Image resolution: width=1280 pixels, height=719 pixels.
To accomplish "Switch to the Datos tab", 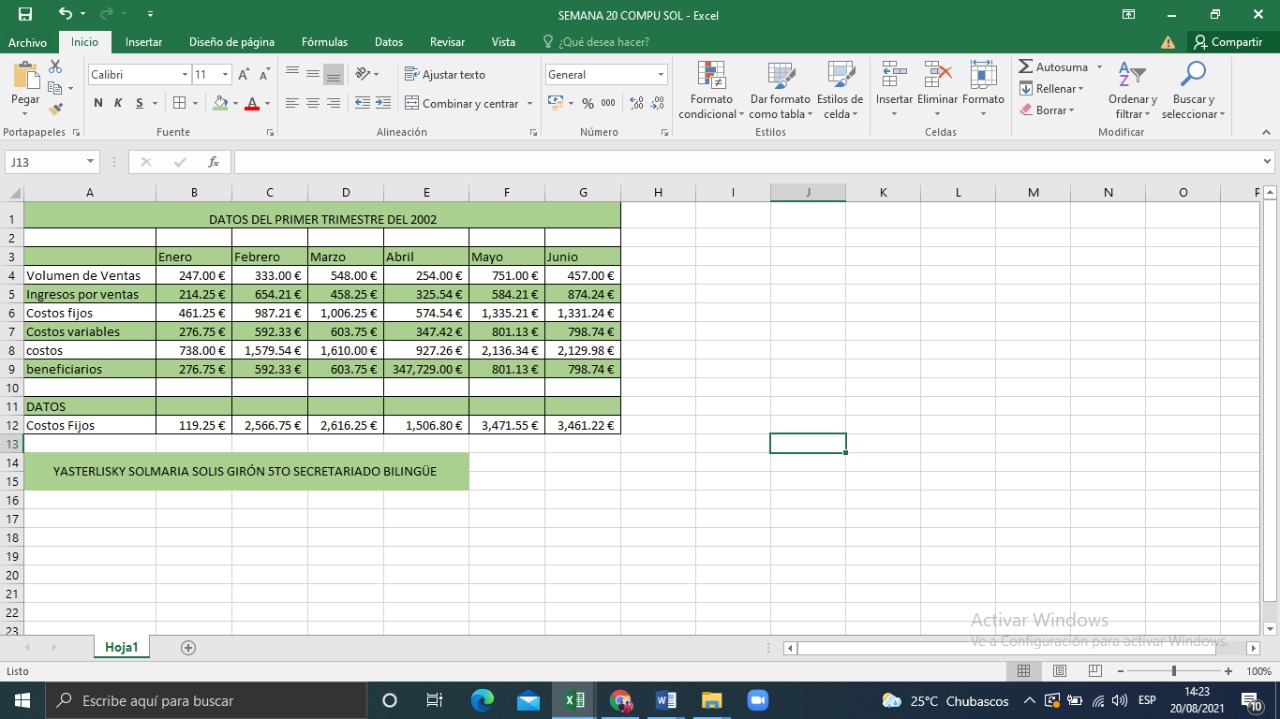I will click(x=389, y=42).
